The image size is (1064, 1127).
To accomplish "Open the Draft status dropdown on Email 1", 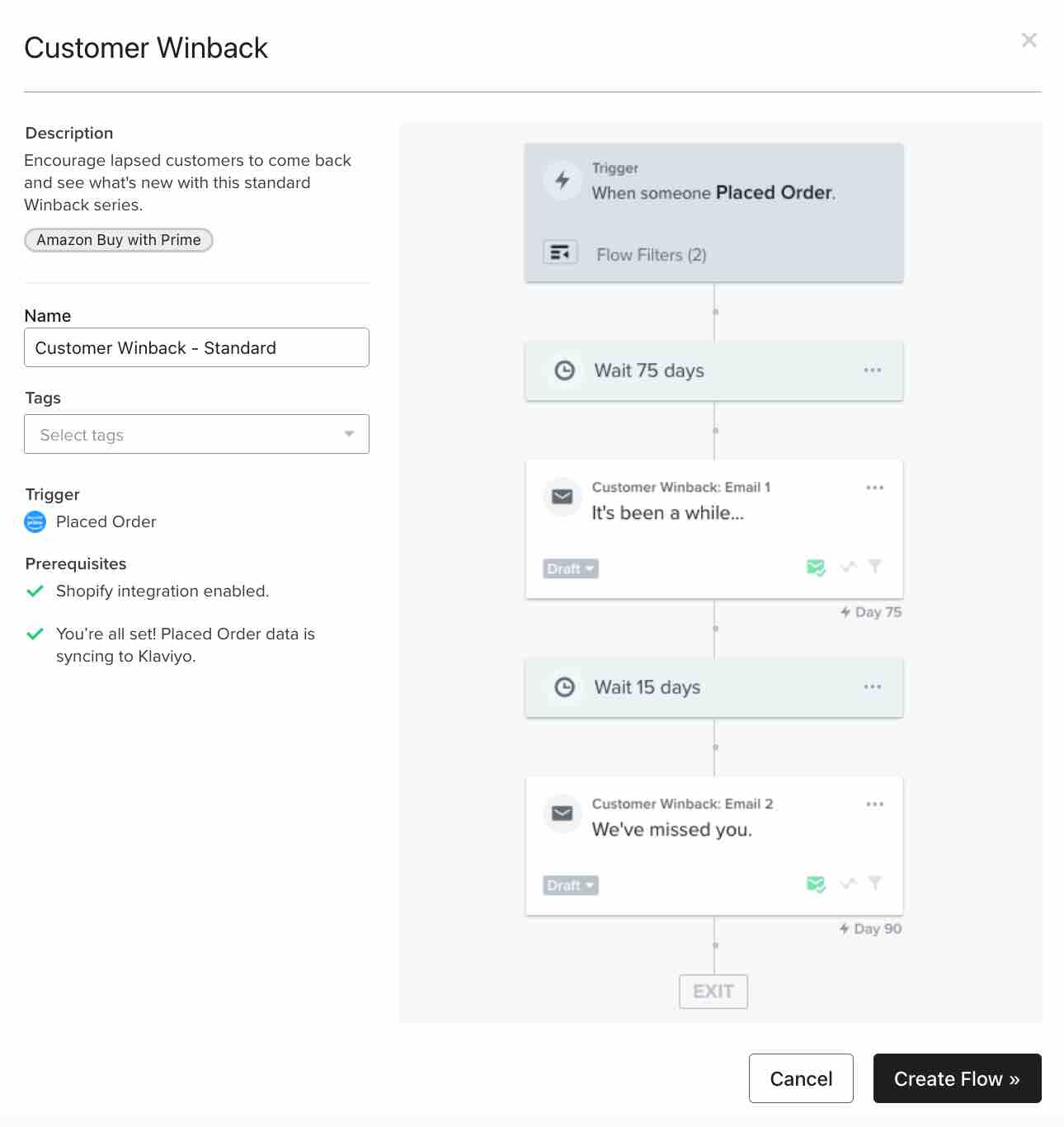I will 569,568.
